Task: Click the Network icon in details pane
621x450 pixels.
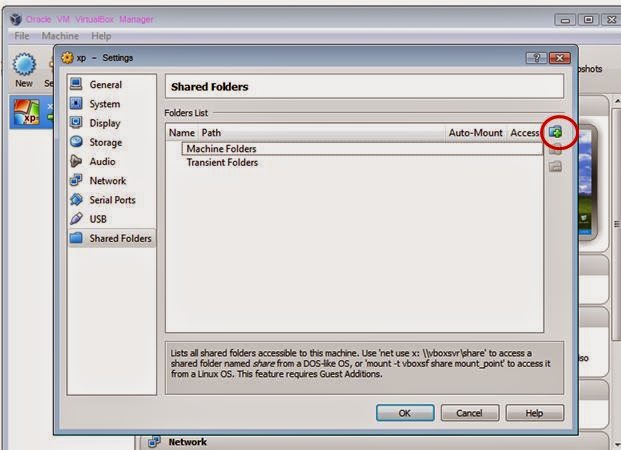Action: click(x=154, y=442)
